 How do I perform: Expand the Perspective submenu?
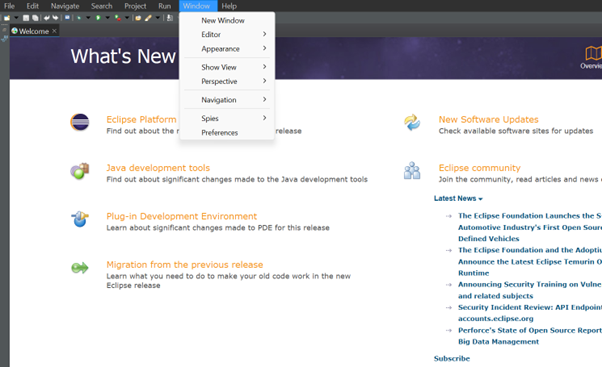[227, 81]
